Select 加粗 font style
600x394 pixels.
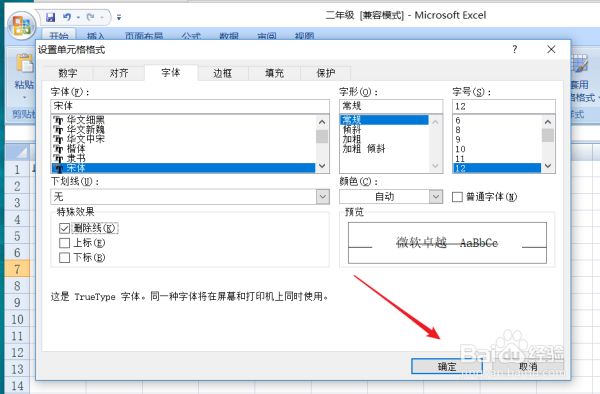(x=384, y=139)
